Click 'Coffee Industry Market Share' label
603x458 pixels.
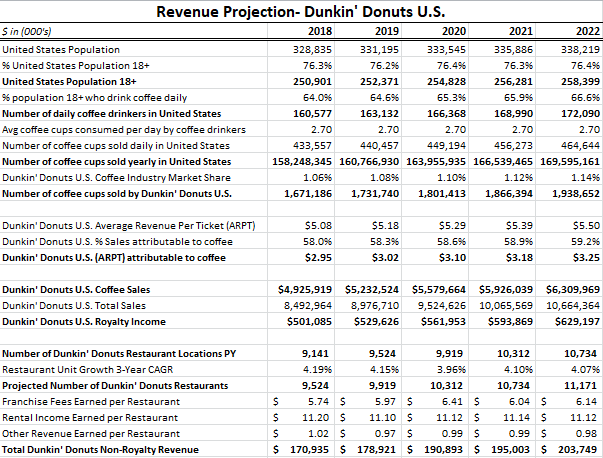click(x=117, y=178)
